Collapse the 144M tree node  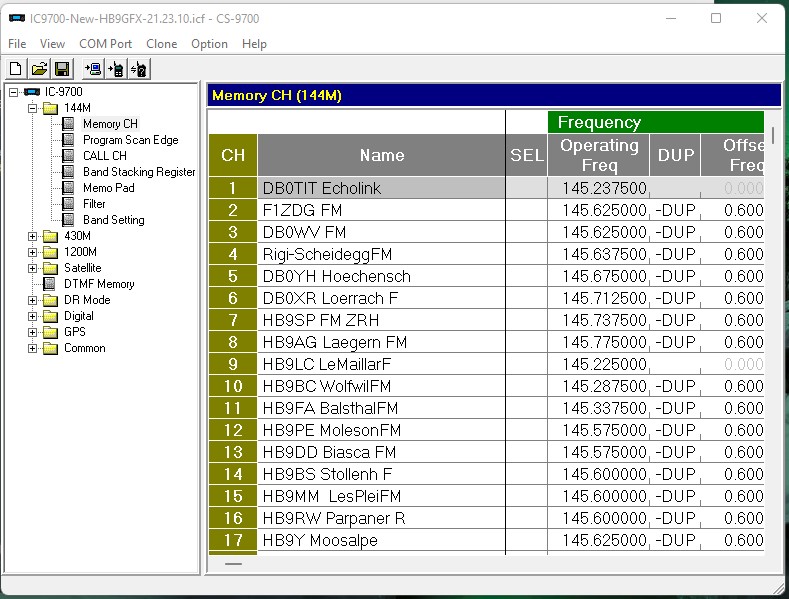coord(33,108)
